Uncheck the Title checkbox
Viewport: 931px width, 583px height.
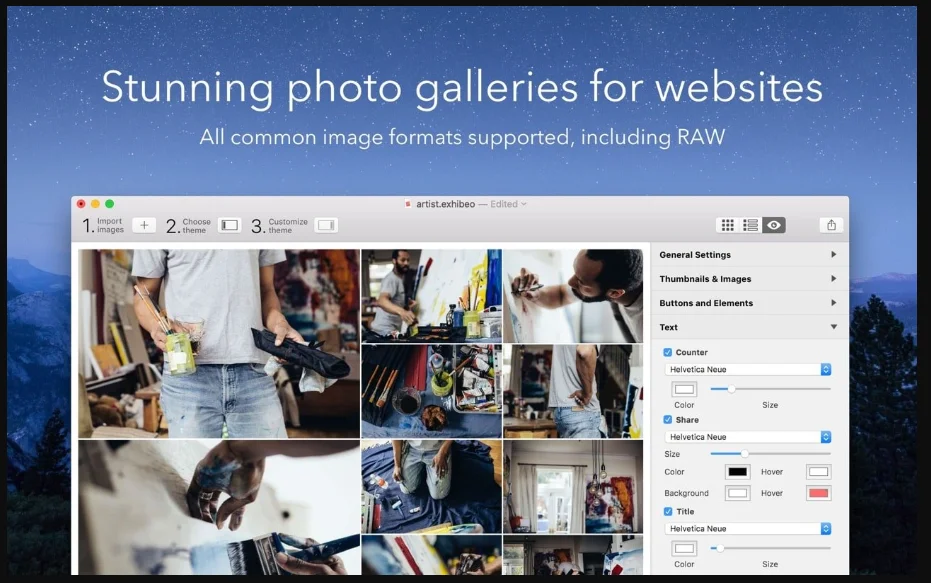[667, 511]
